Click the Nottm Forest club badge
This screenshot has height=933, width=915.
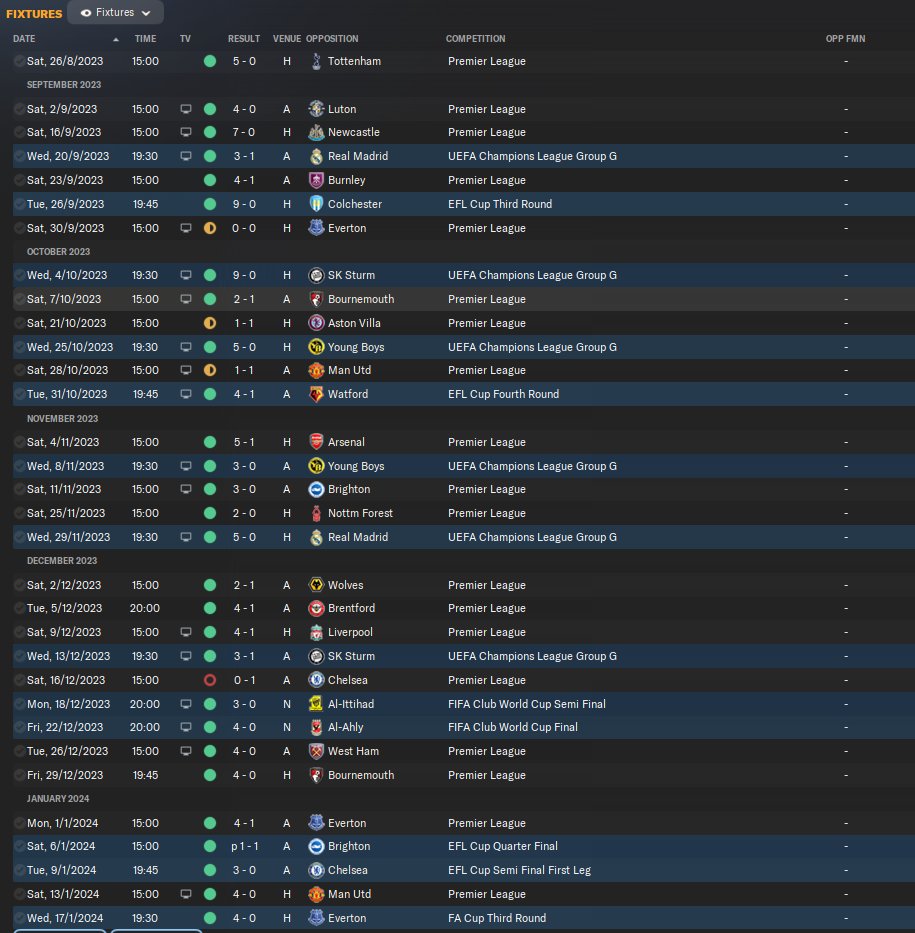(317, 513)
